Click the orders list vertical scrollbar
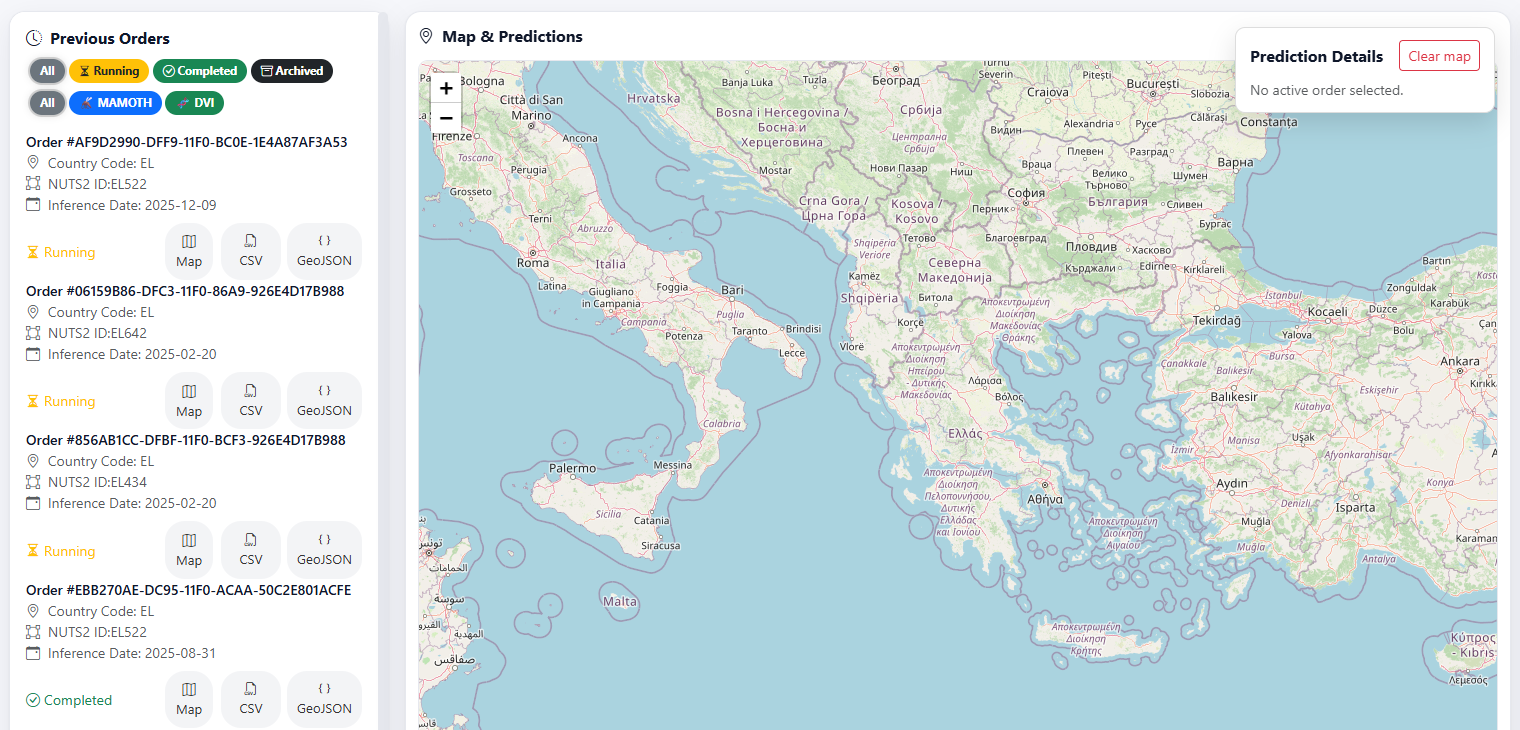 (383, 370)
